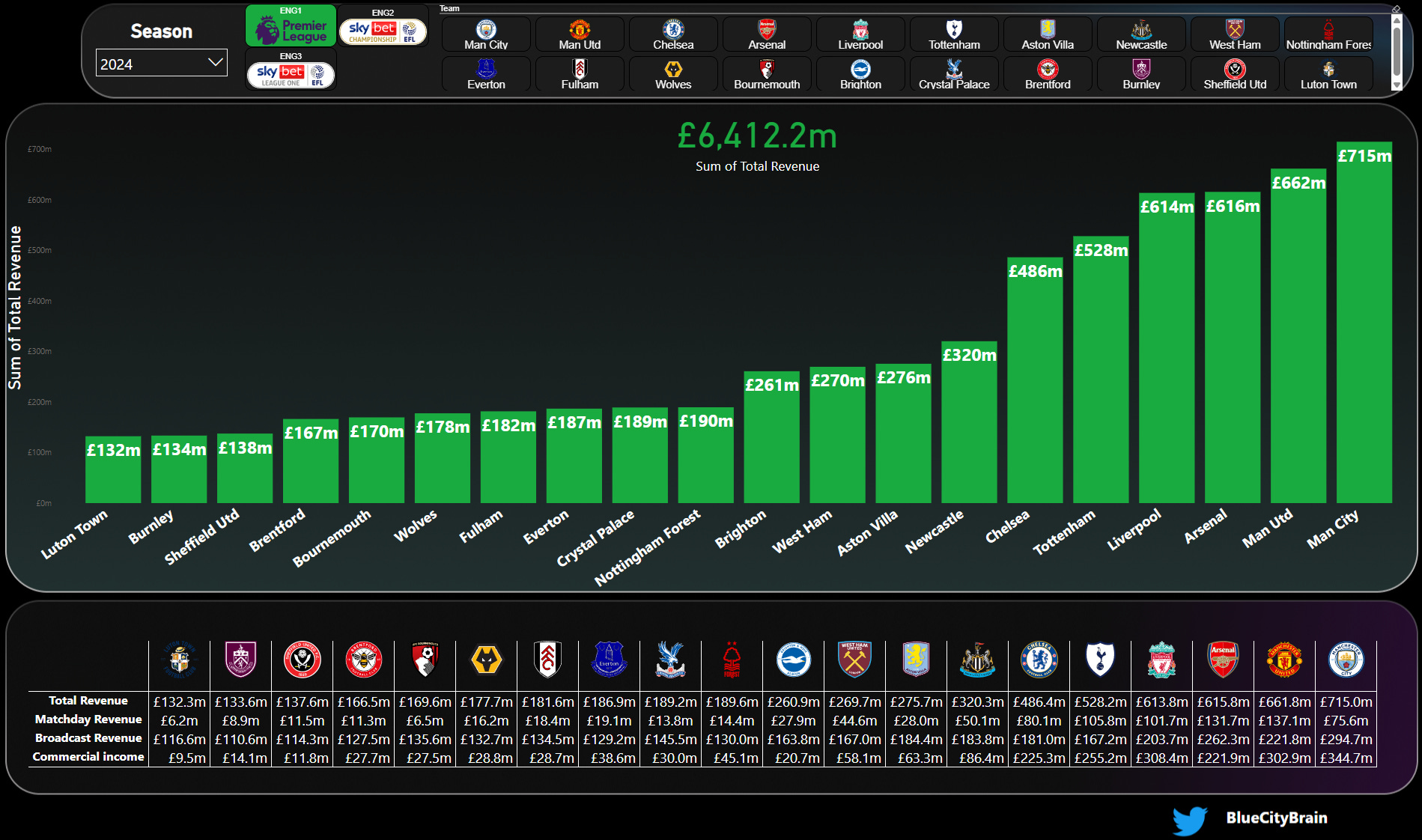
Task: Click the Sheffield Utd crest in table
Action: pos(303,660)
